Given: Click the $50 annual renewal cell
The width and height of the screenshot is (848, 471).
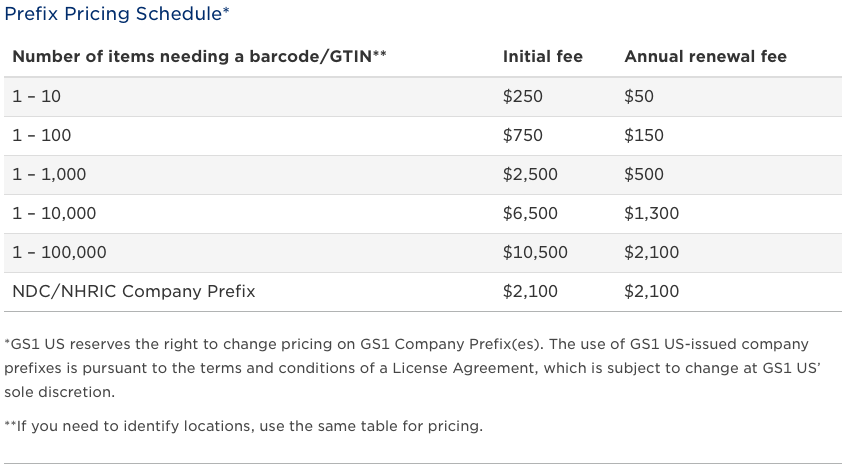Looking at the screenshot, I should pyautogui.click(x=639, y=96).
